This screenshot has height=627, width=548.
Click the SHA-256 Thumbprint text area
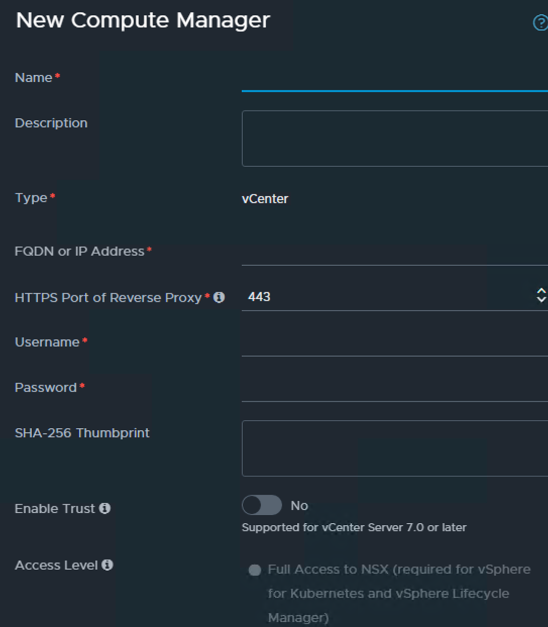pos(395,448)
